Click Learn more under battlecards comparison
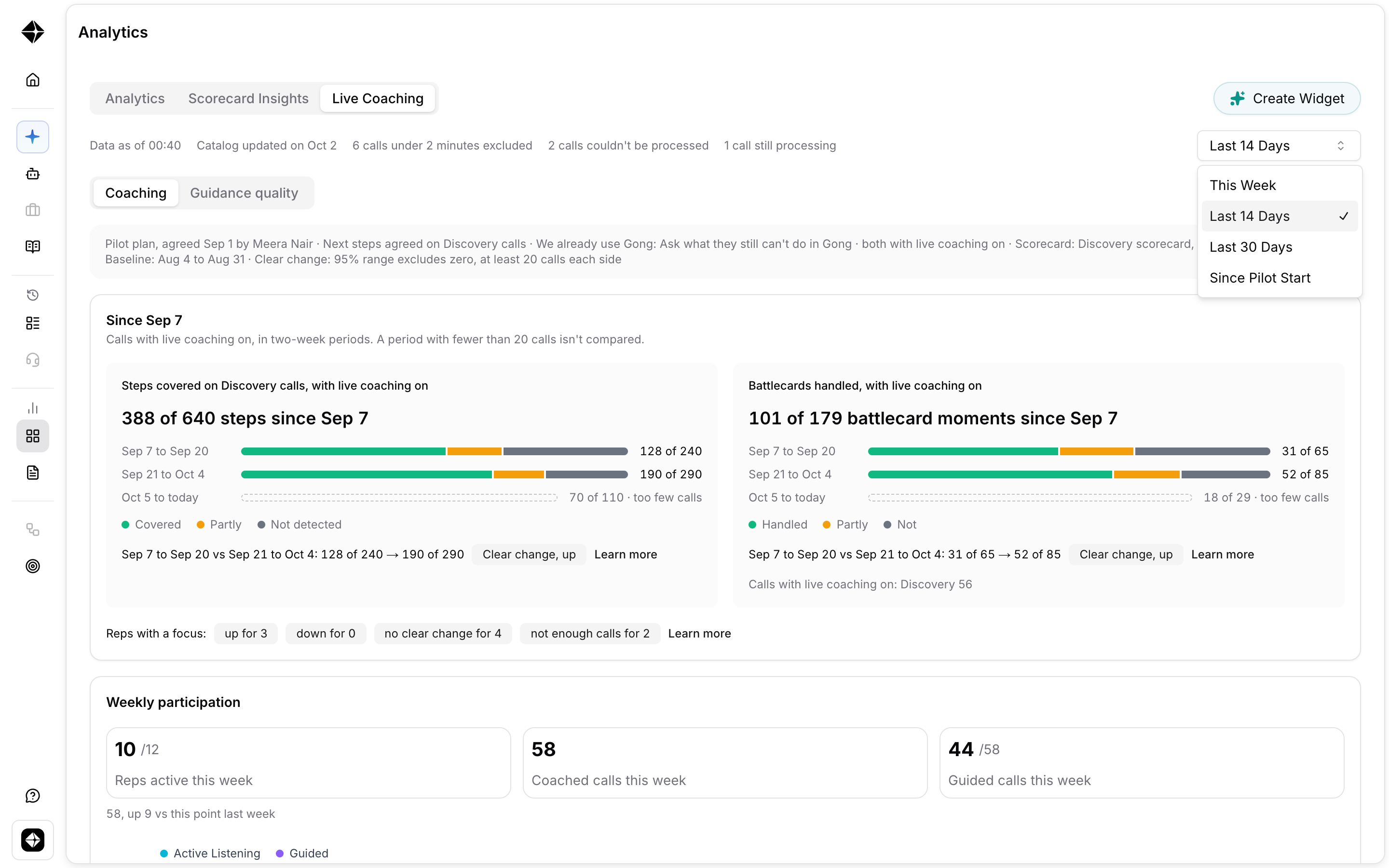 pos(1222,555)
